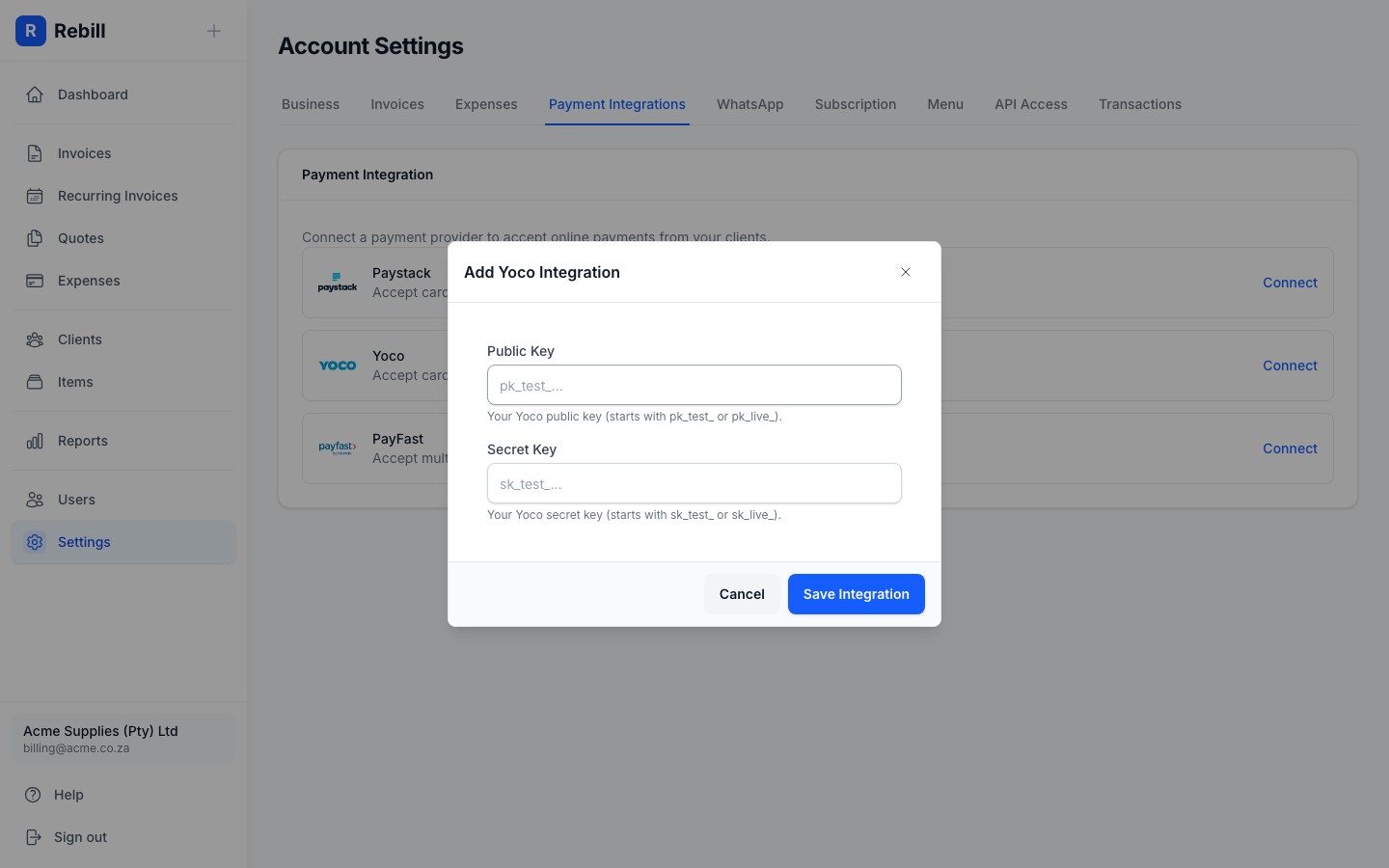Select the Recurring Invoices sidebar icon
Image resolution: width=1389 pixels, height=868 pixels.
(35, 196)
